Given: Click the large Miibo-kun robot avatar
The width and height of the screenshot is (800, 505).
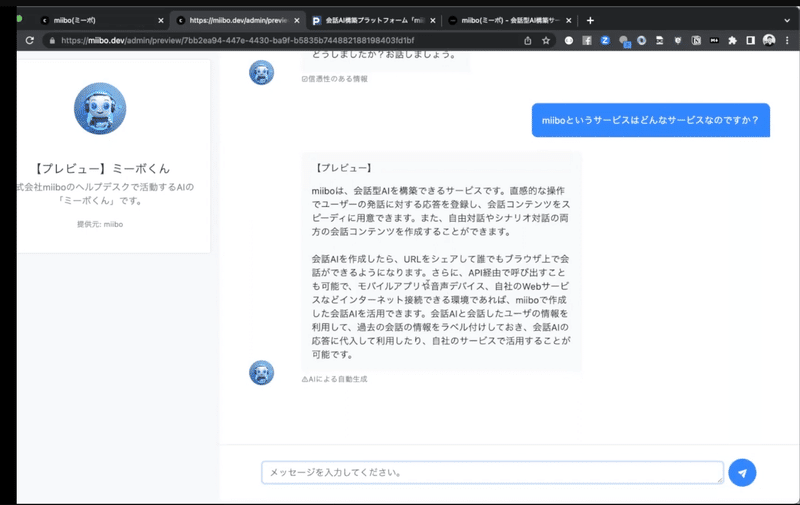Looking at the screenshot, I should pos(100,109).
